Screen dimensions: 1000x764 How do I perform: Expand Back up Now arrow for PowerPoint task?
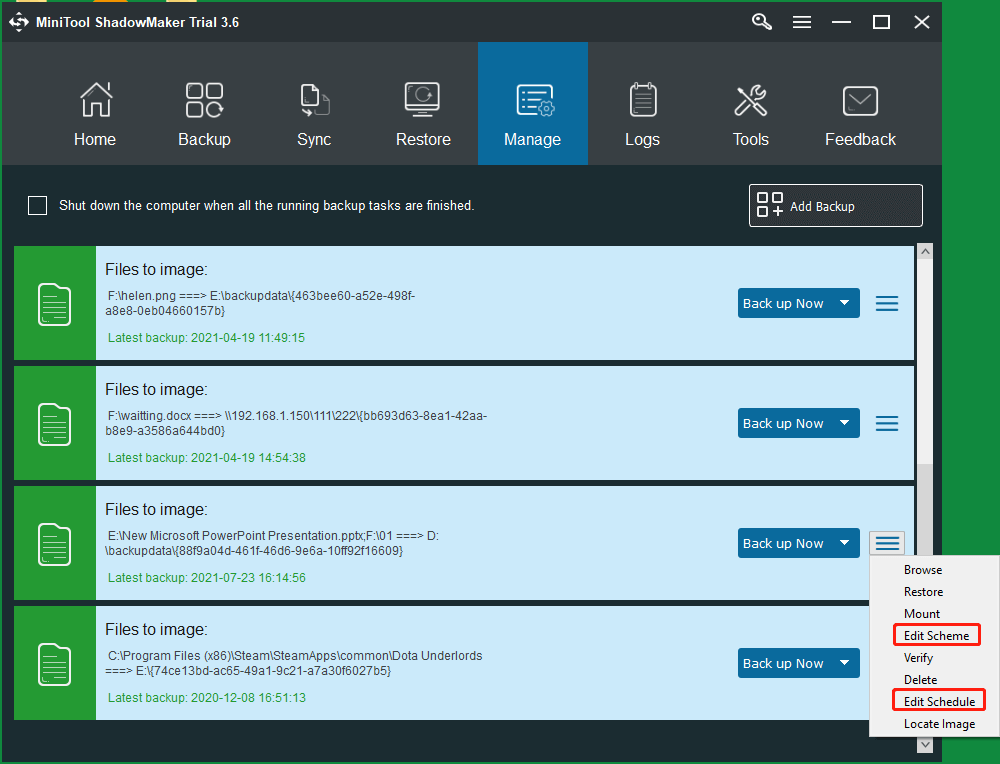844,543
